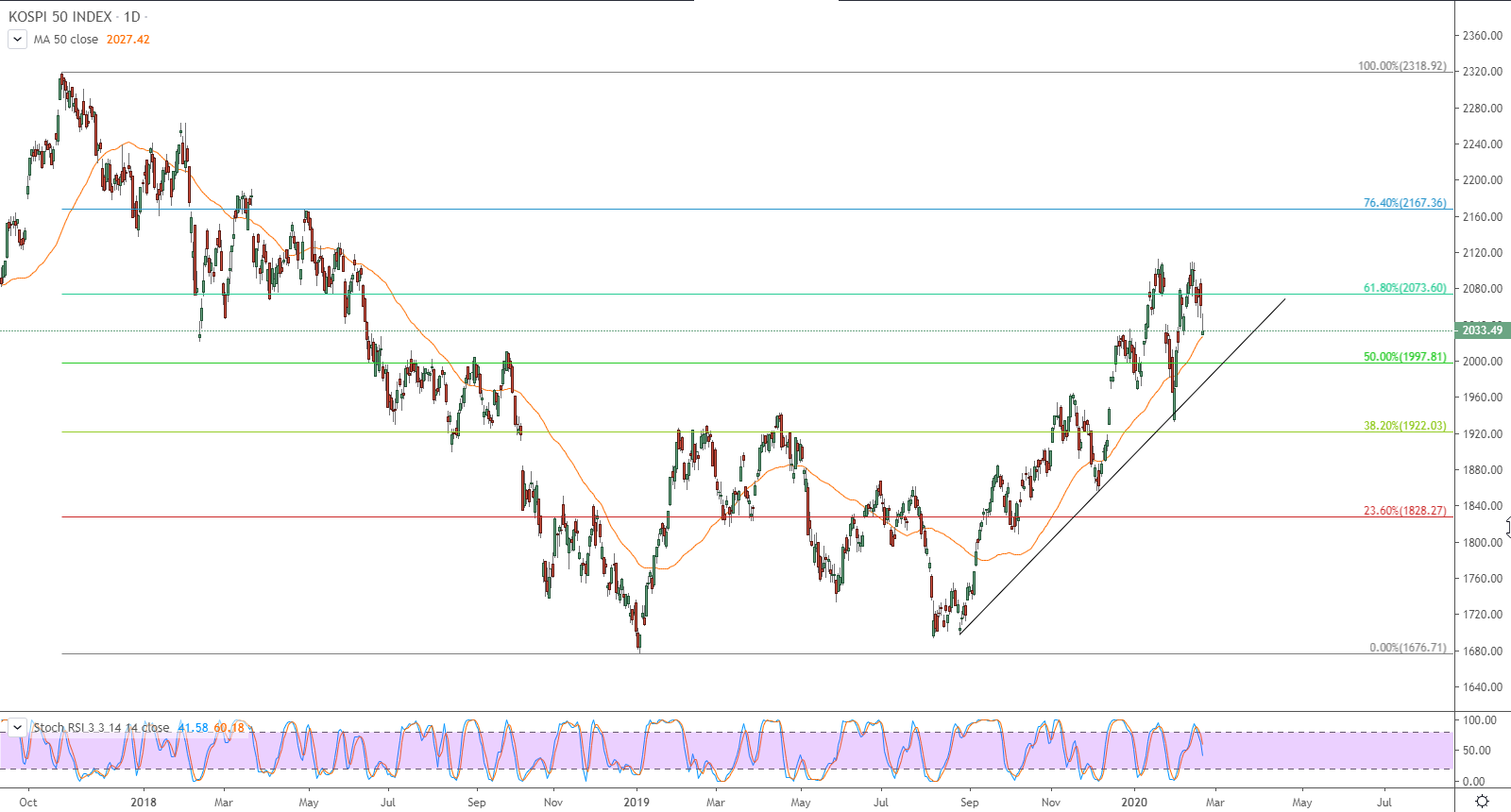Click the 2240.00 price axis label
The image size is (1511, 812).
click(1482, 144)
